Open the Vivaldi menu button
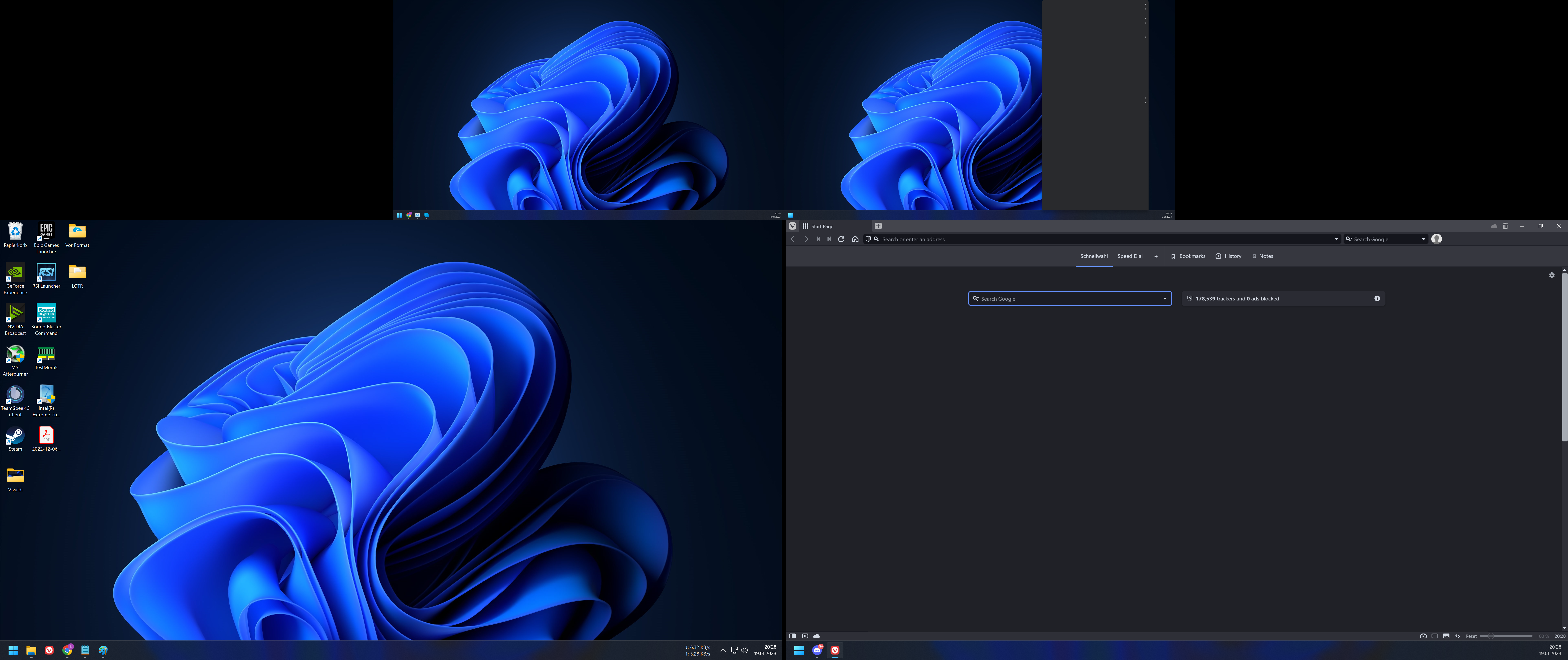 point(792,226)
